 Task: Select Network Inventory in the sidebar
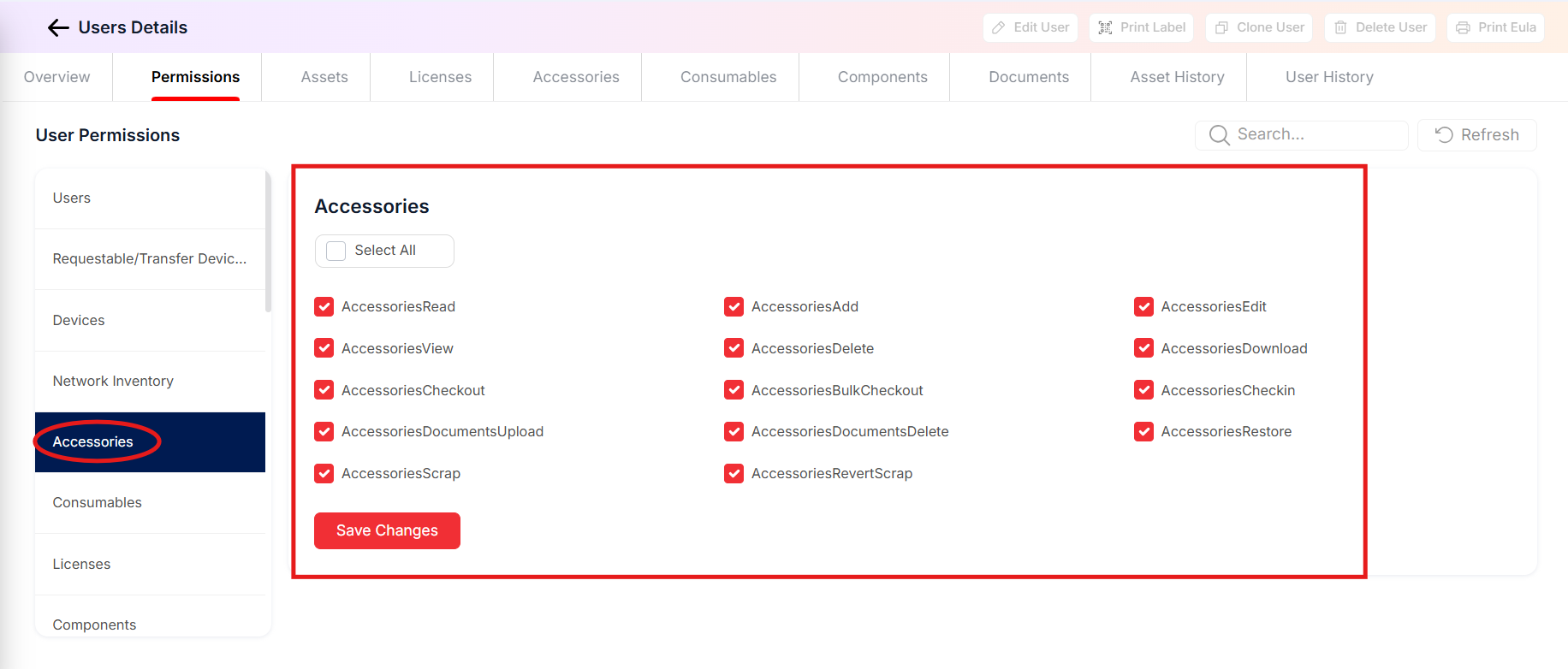pyautogui.click(x=150, y=382)
